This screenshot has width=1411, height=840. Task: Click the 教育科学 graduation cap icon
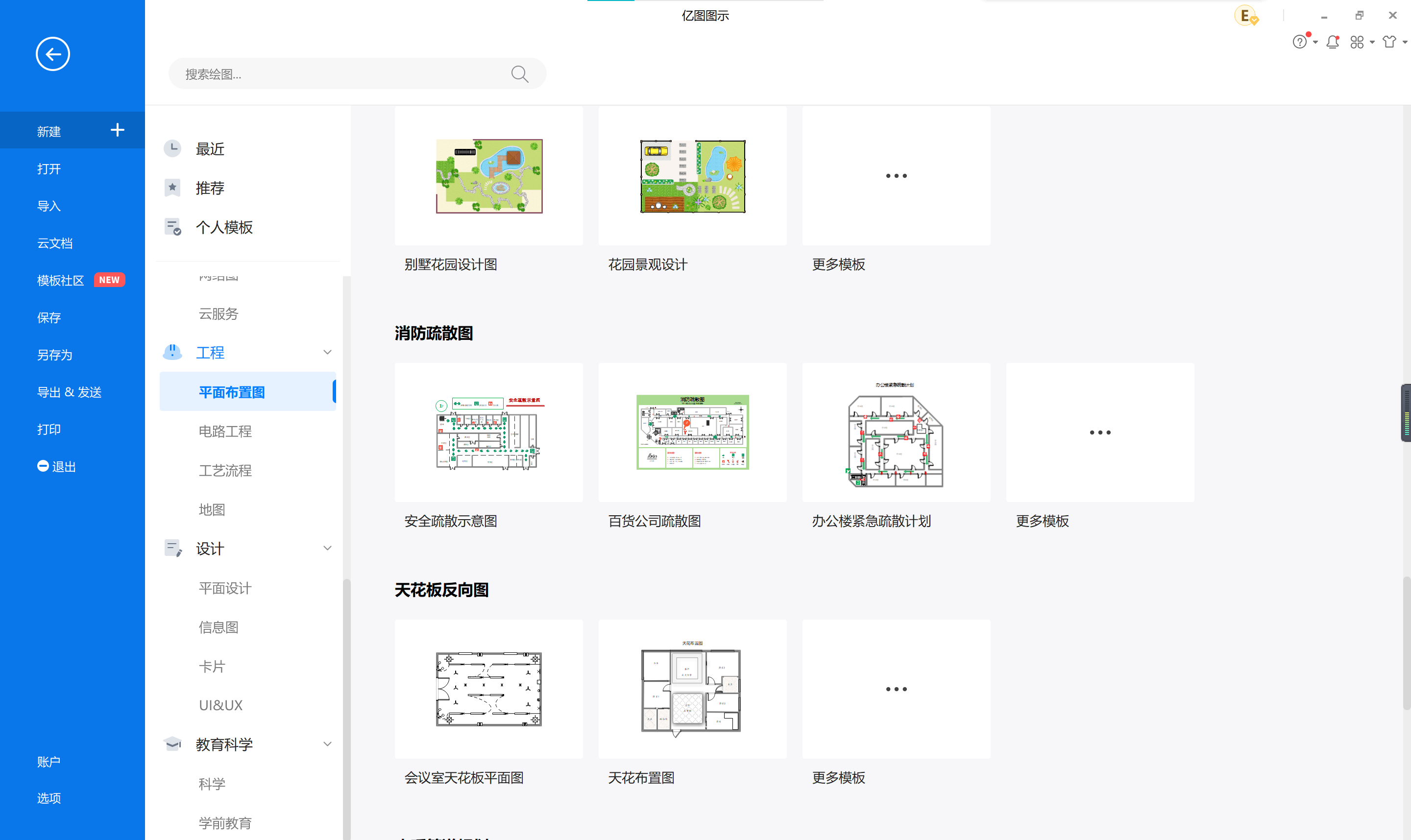172,744
